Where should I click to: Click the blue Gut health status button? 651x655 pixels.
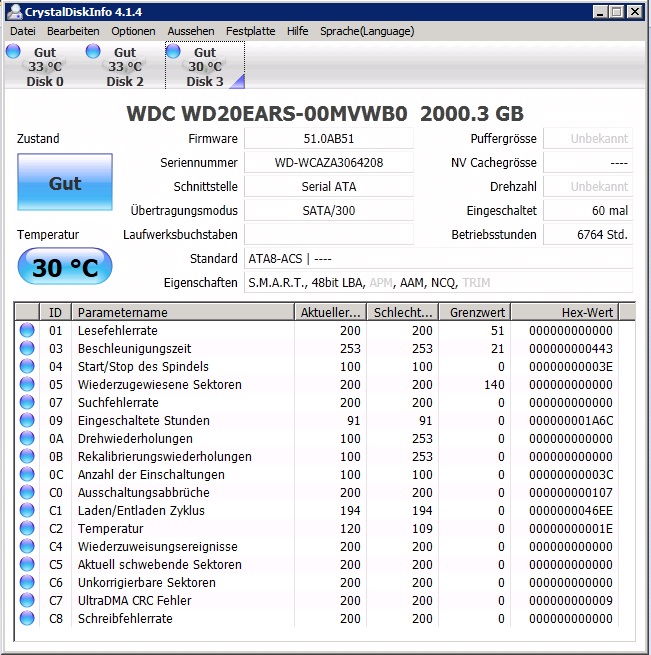pyautogui.click(x=65, y=182)
